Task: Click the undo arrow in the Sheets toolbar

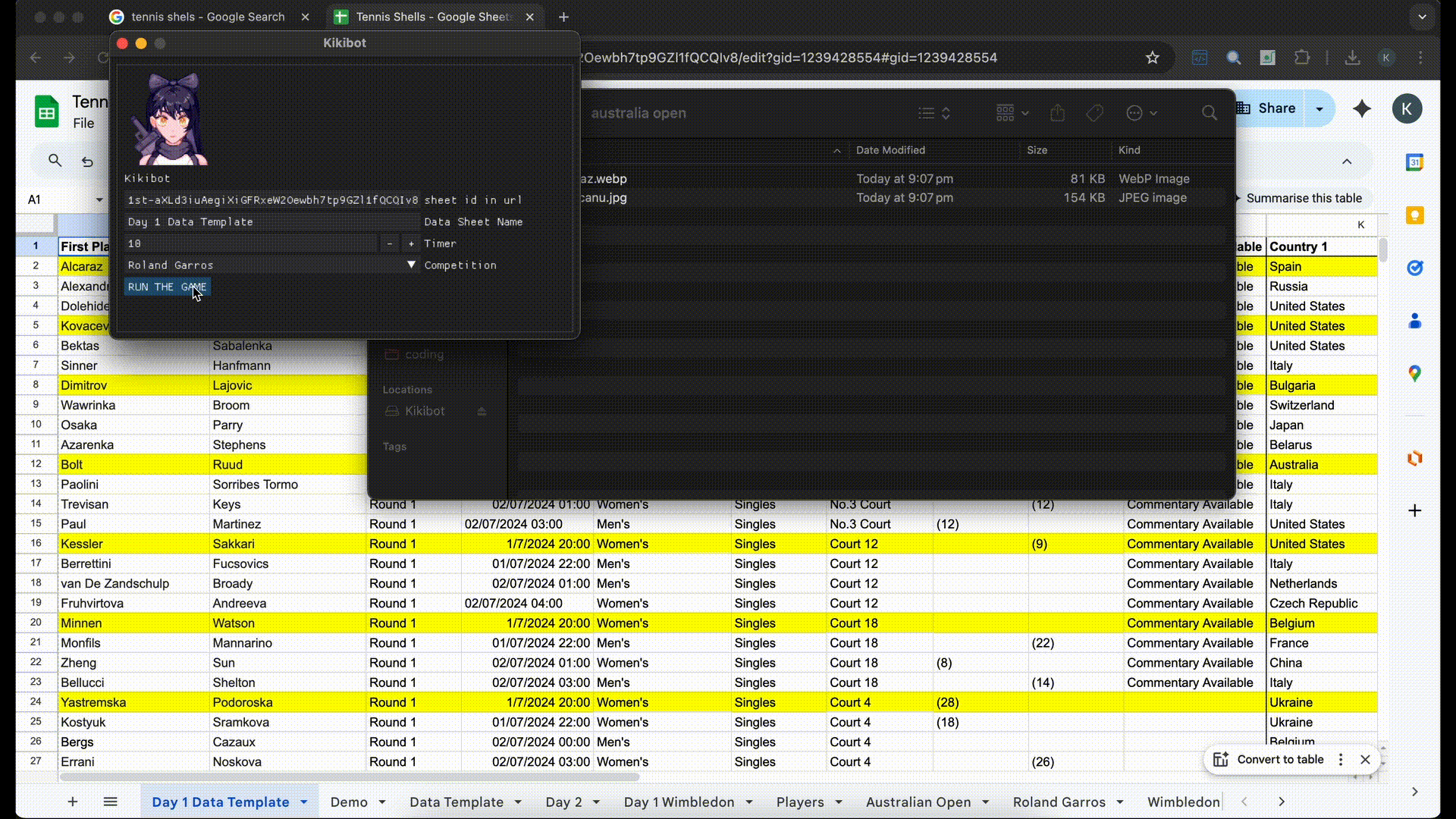Action: click(x=87, y=161)
